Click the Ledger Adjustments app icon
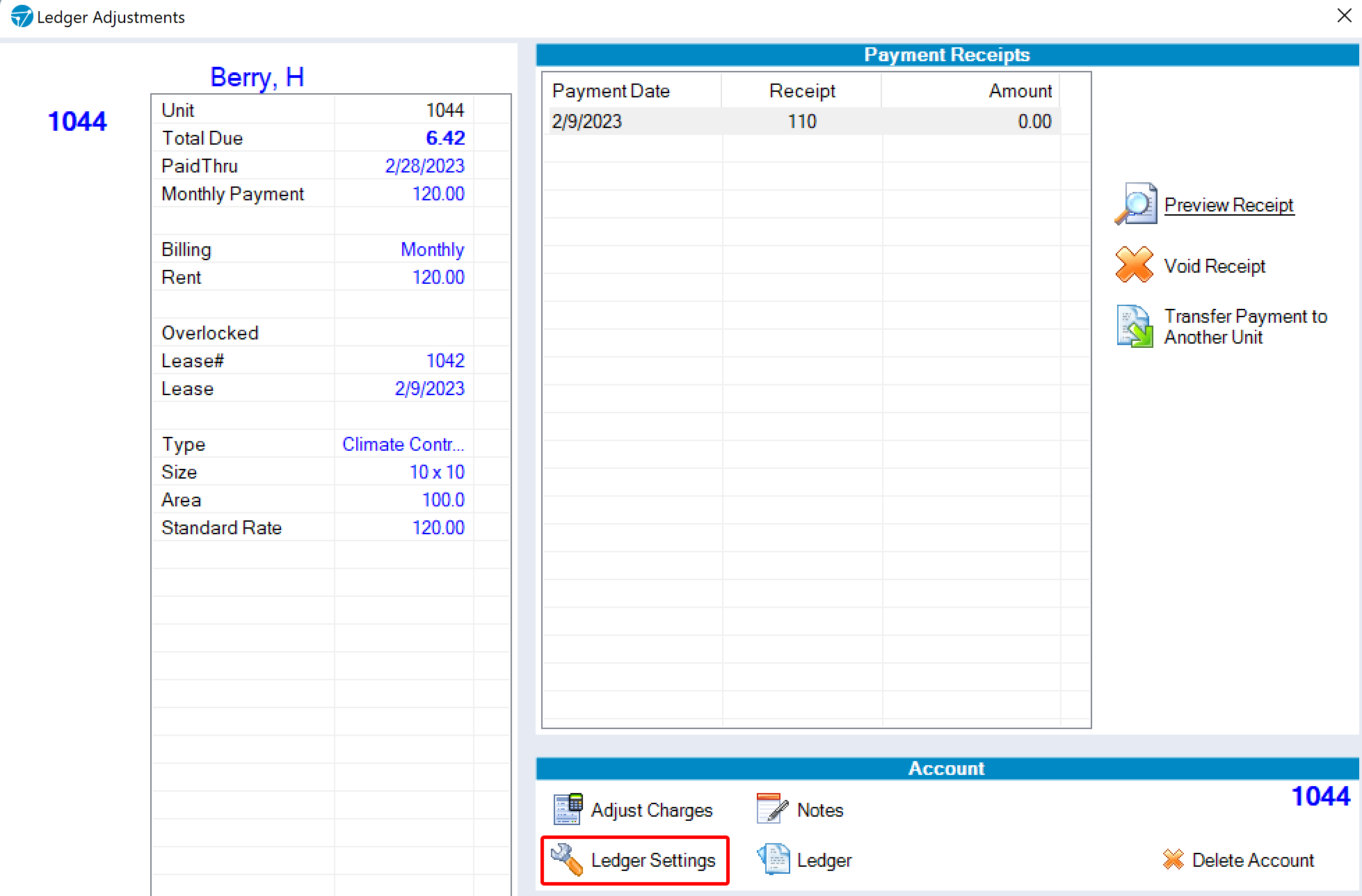Screen dimensions: 1362x896 22,17
